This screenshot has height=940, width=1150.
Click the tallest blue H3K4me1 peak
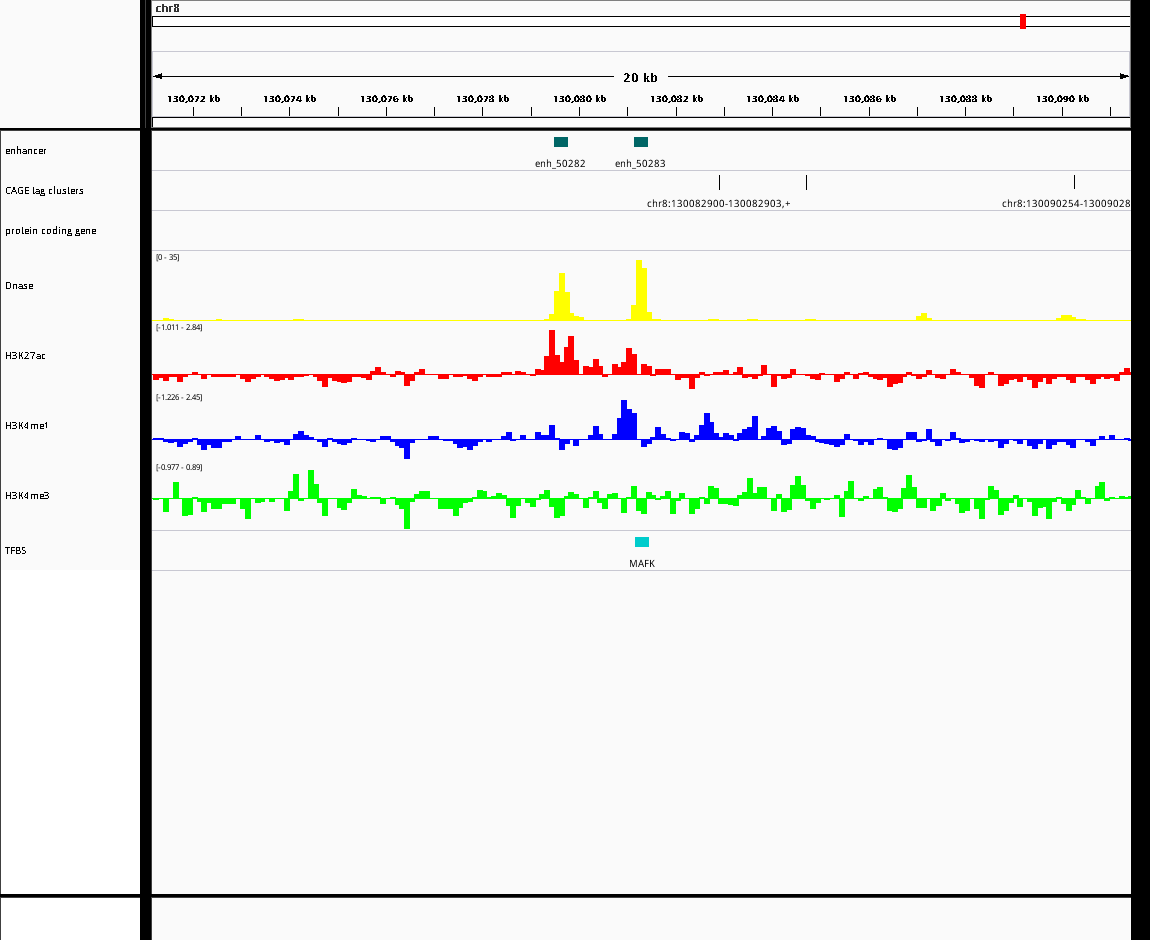(624, 419)
